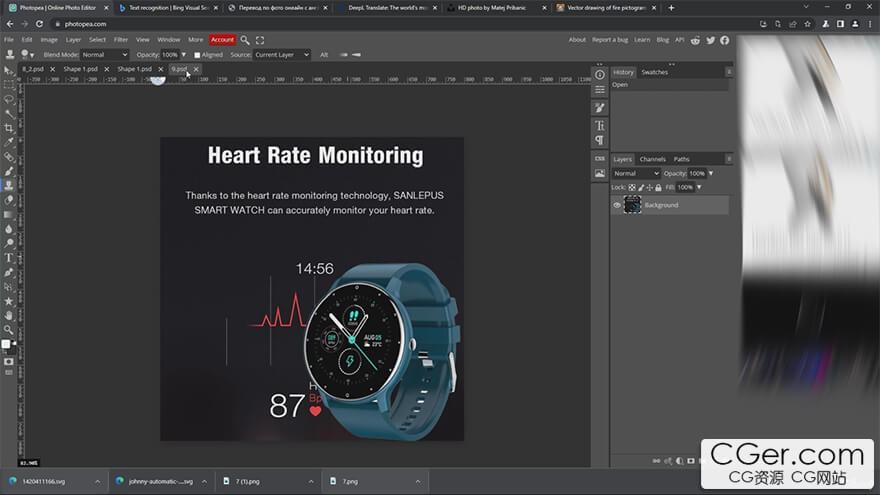Open the Blog link
The width and height of the screenshot is (880, 495).
click(663, 40)
